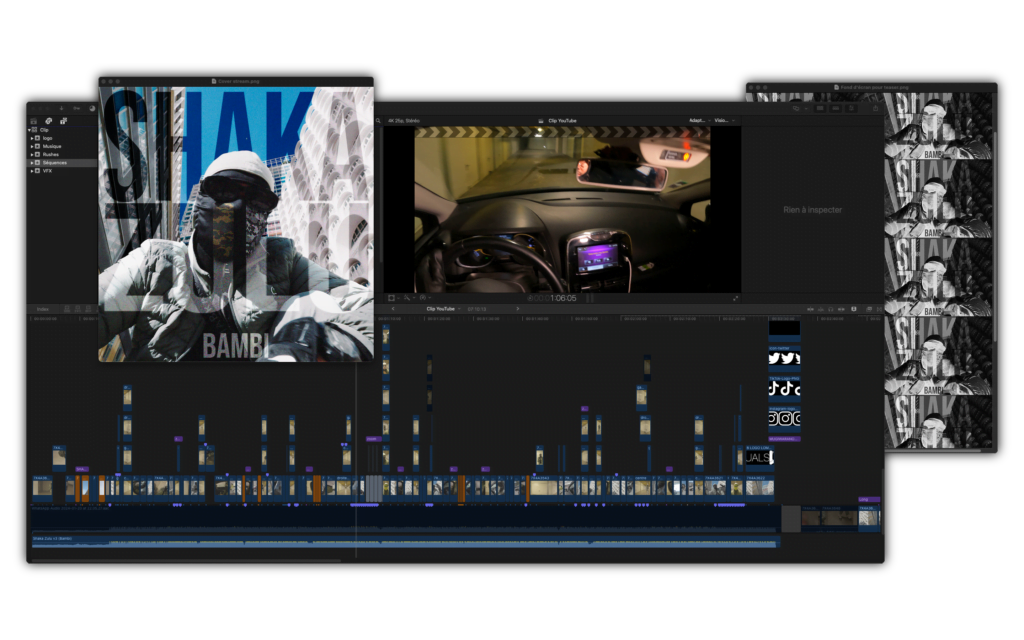Toggle video skimming
The image size is (1024, 640).
coord(810,309)
